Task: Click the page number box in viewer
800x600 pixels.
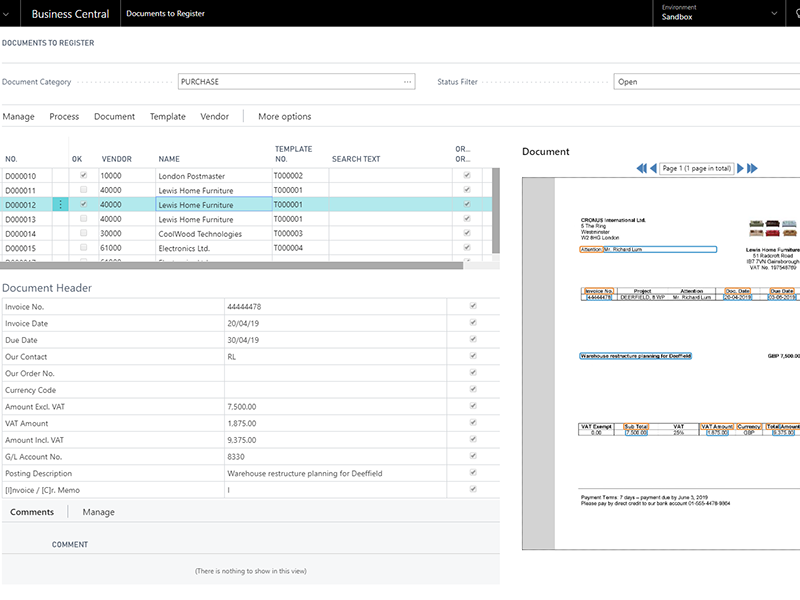Action: click(x=697, y=168)
